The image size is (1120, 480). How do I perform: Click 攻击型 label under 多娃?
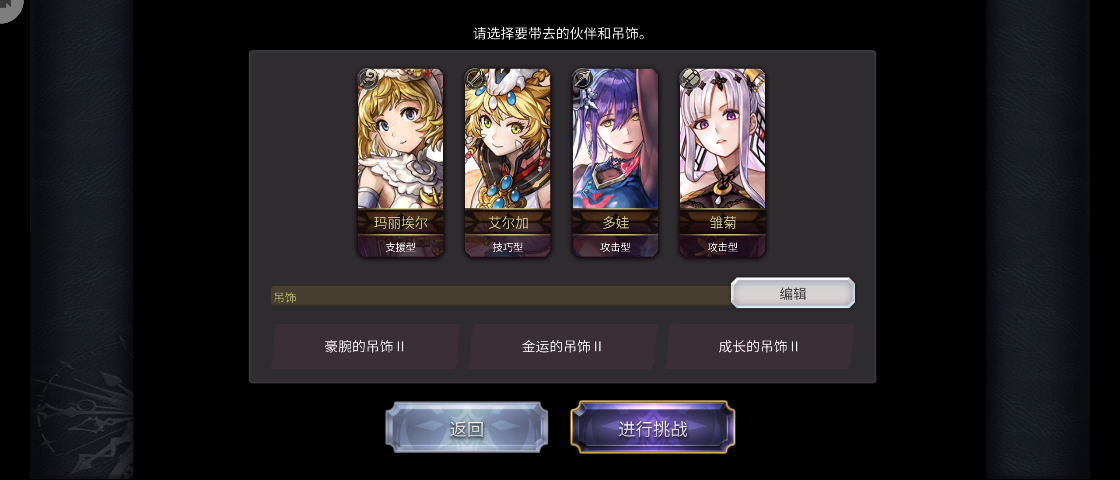[x=615, y=248]
